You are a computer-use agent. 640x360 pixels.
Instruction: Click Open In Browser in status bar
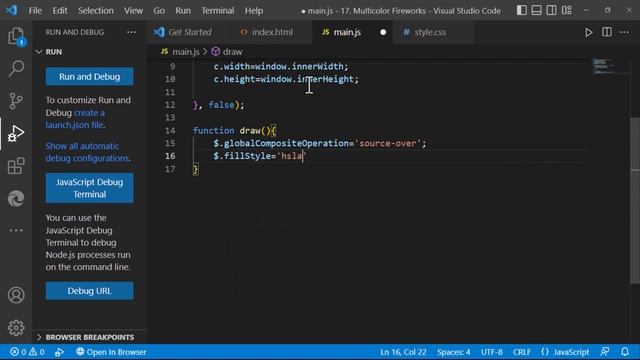(111, 352)
